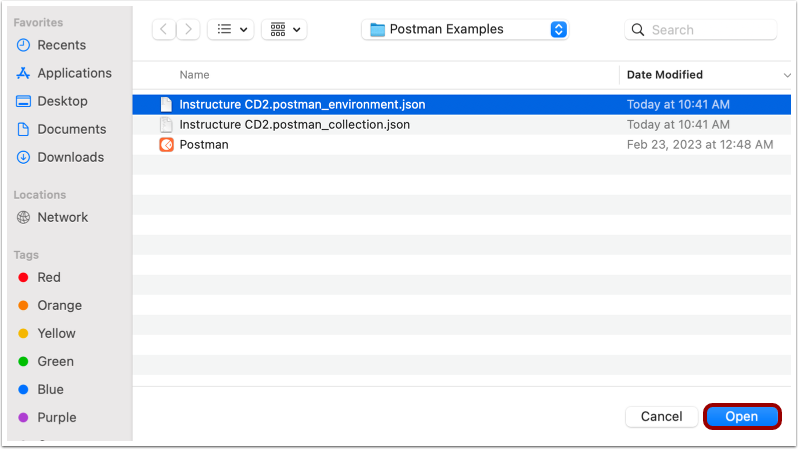The height and width of the screenshot is (449, 798).
Task: Click the red tag color dot
Action: click(23, 277)
